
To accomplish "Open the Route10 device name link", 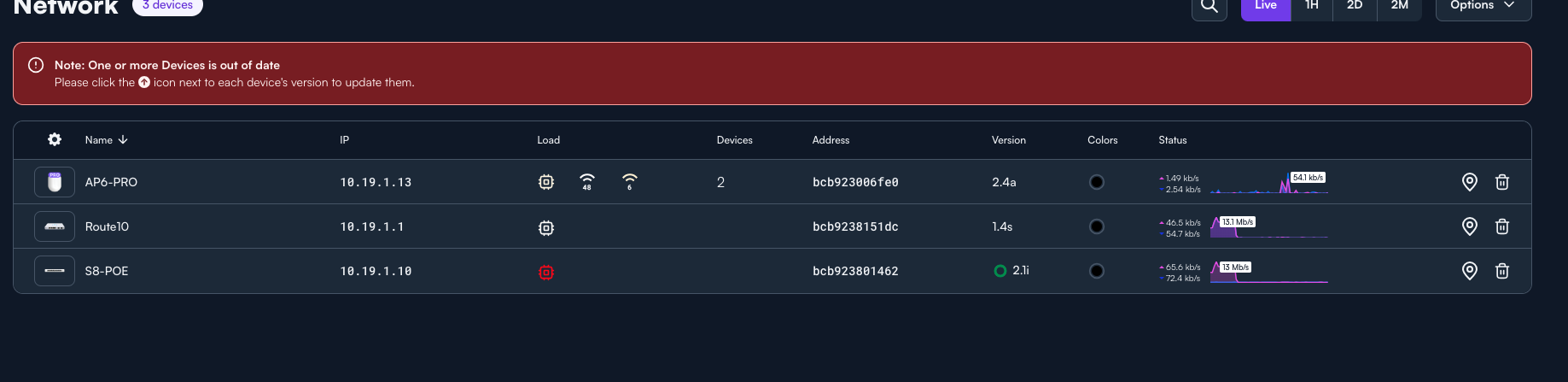I will [107, 226].
